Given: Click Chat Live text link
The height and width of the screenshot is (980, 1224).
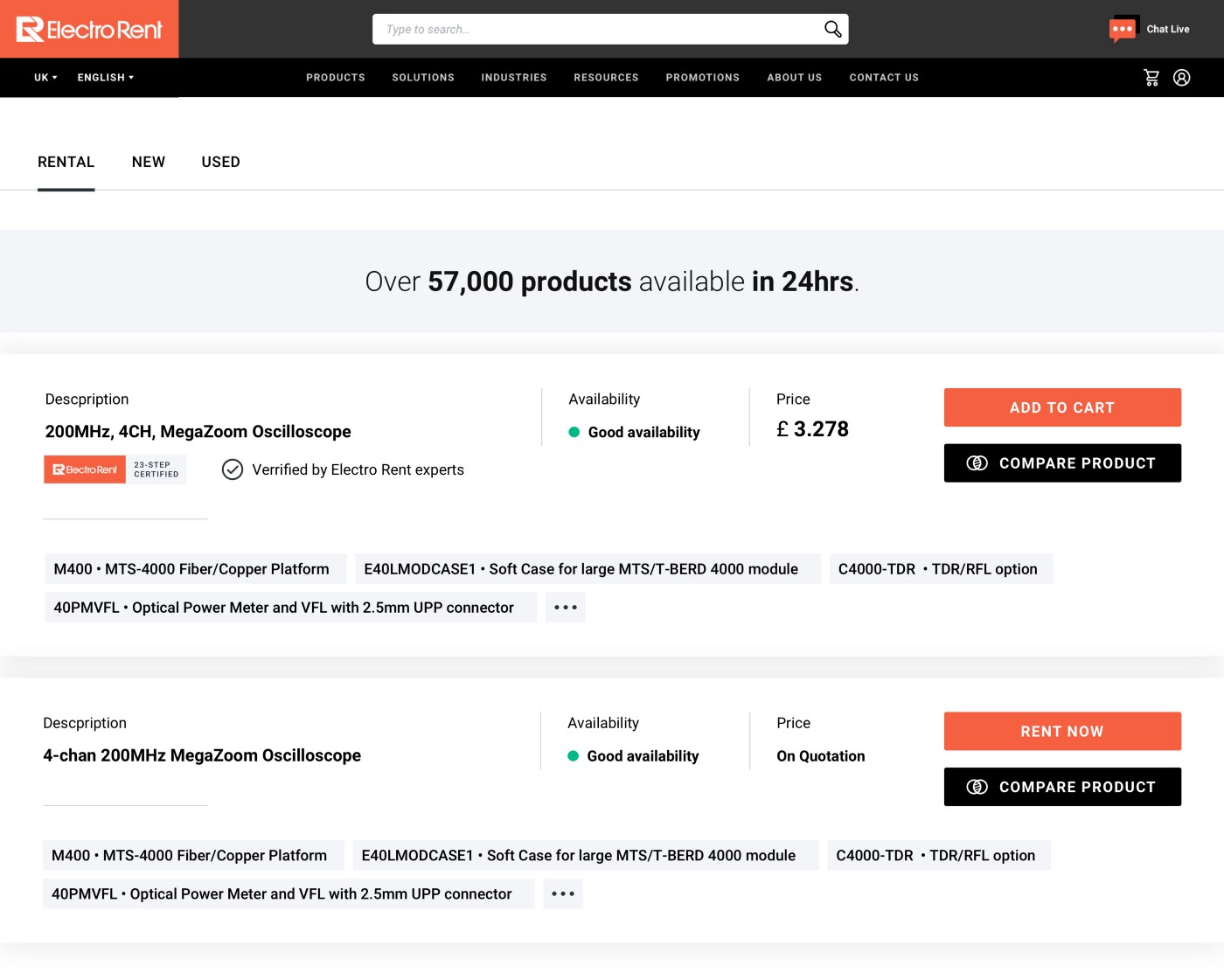Looking at the screenshot, I should (1168, 29).
